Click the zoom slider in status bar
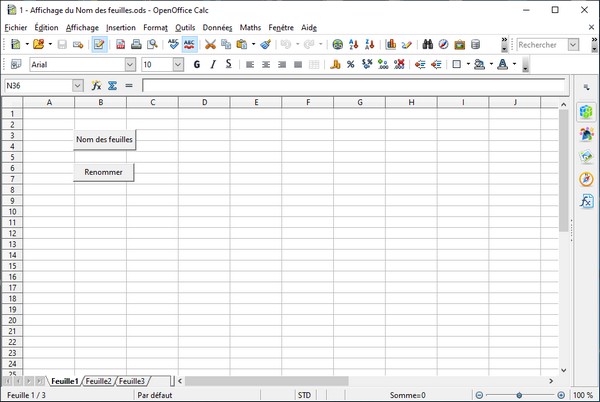 [x=518, y=395]
